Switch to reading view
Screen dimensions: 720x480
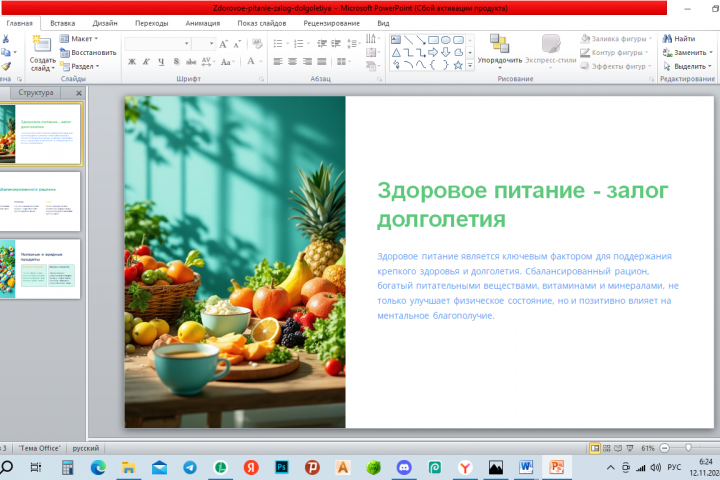coord(618,448)
